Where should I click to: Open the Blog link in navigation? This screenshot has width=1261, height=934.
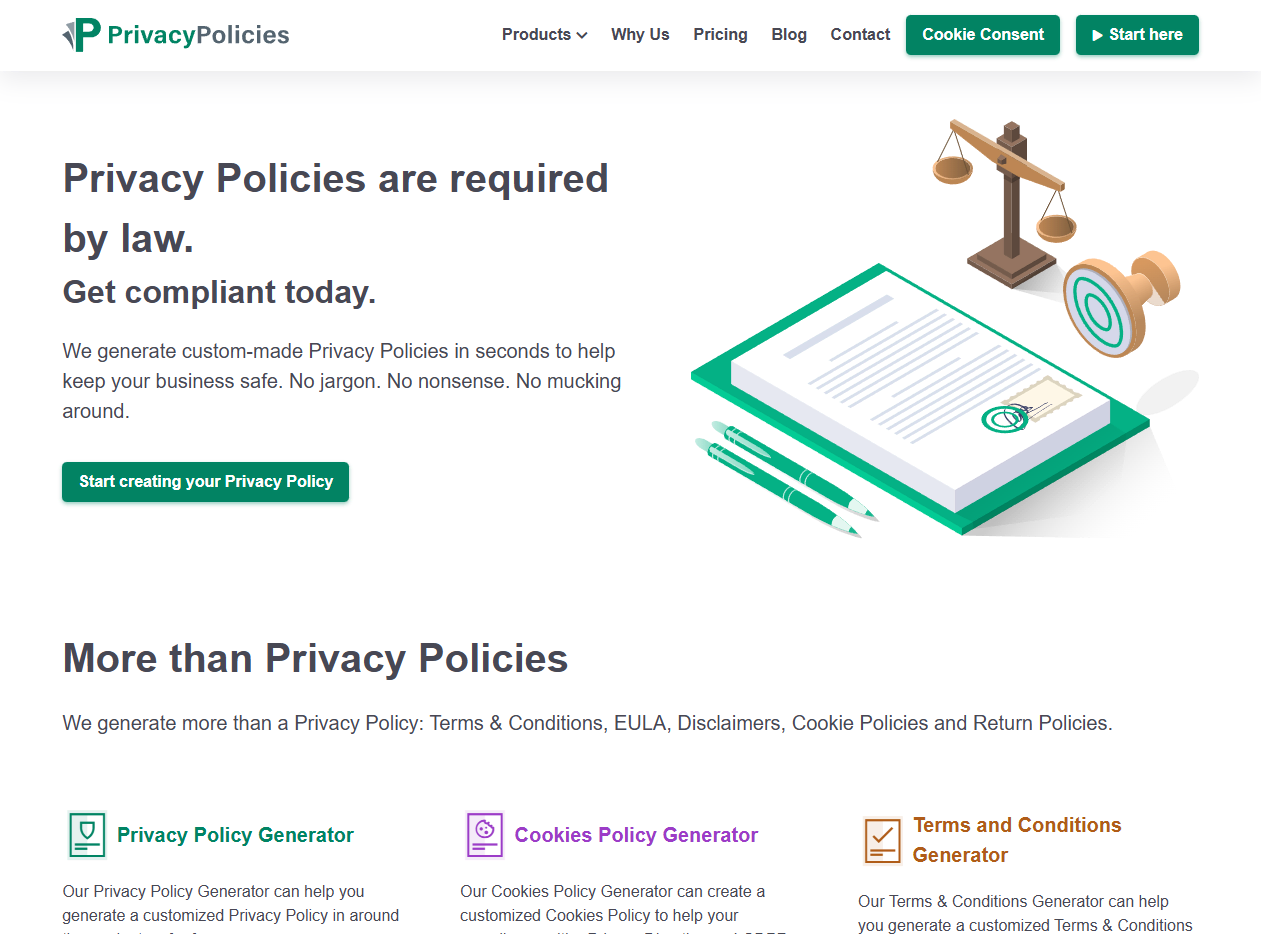coord(789,35)
